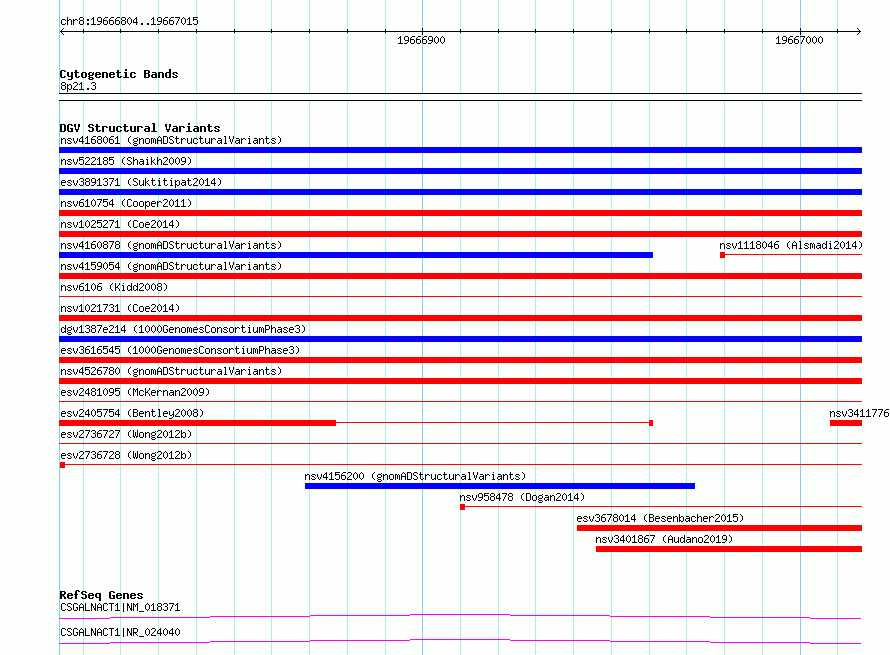
Task: Click the nsv1021731 (Coe2014) label
Action: pos(120,308)
